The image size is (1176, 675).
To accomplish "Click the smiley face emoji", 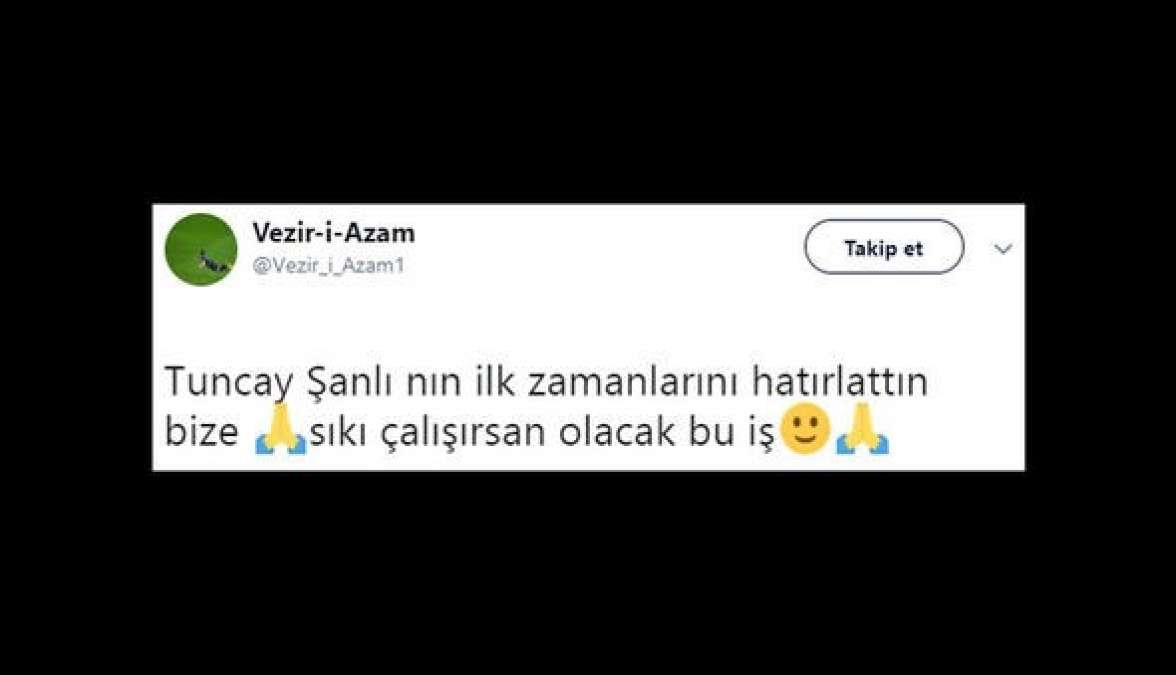I will click(x=806, y=429).
